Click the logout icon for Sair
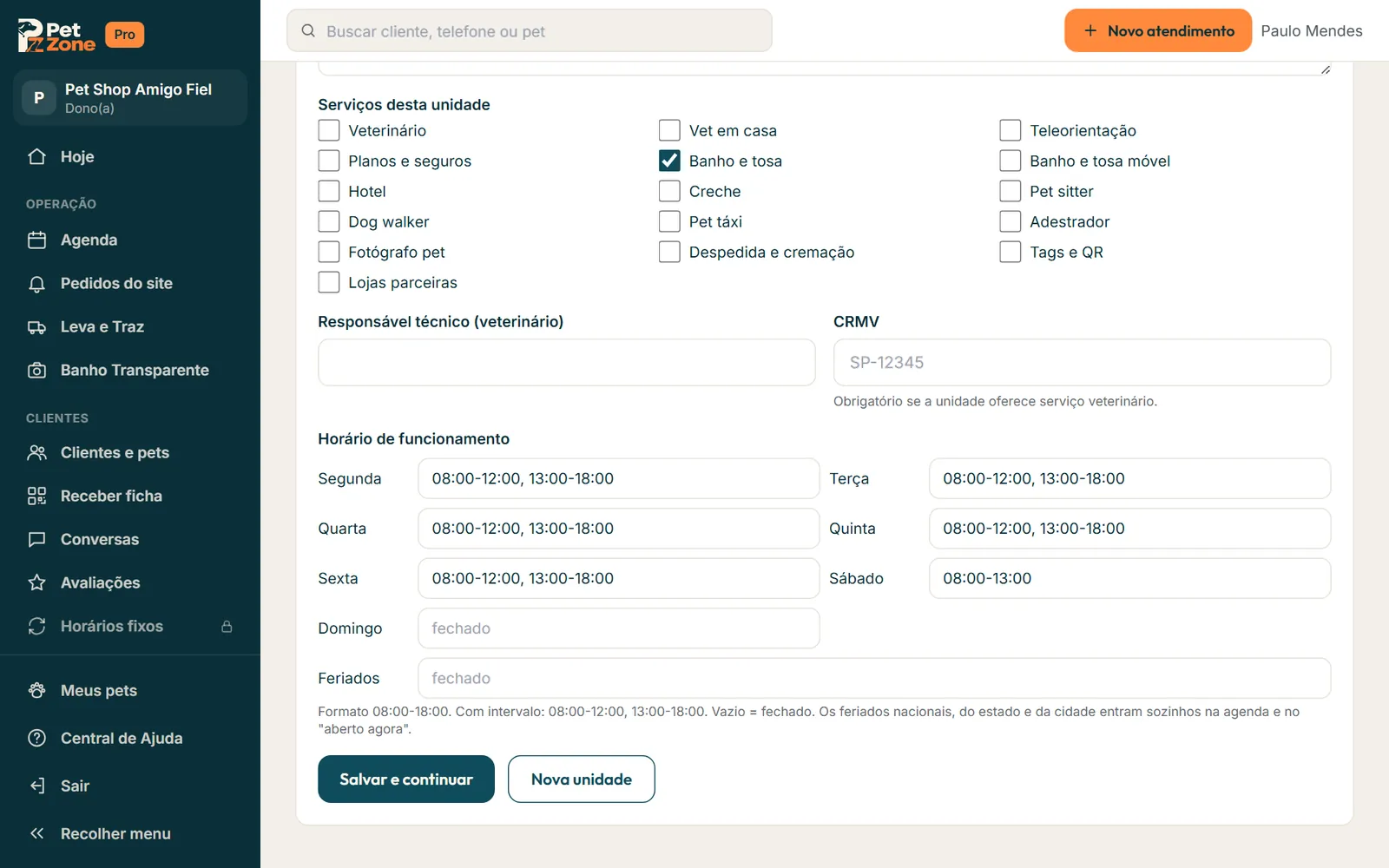The height and width of the screenshot is (868, 1389). (36, 786)
